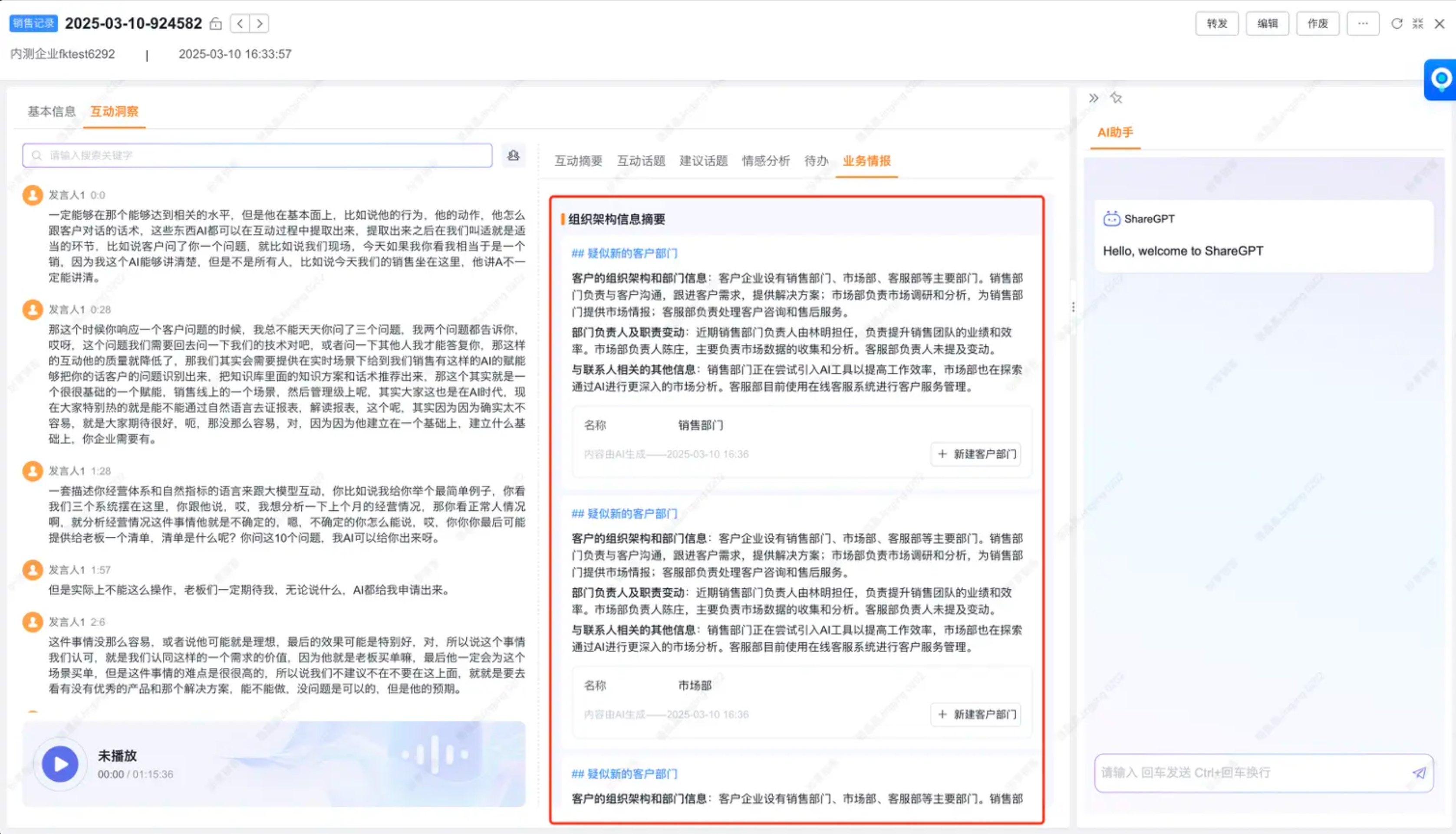Click the speaker filter icon beside search
The height and width of the screenshot is (834, 1456).
click(514, 155)
